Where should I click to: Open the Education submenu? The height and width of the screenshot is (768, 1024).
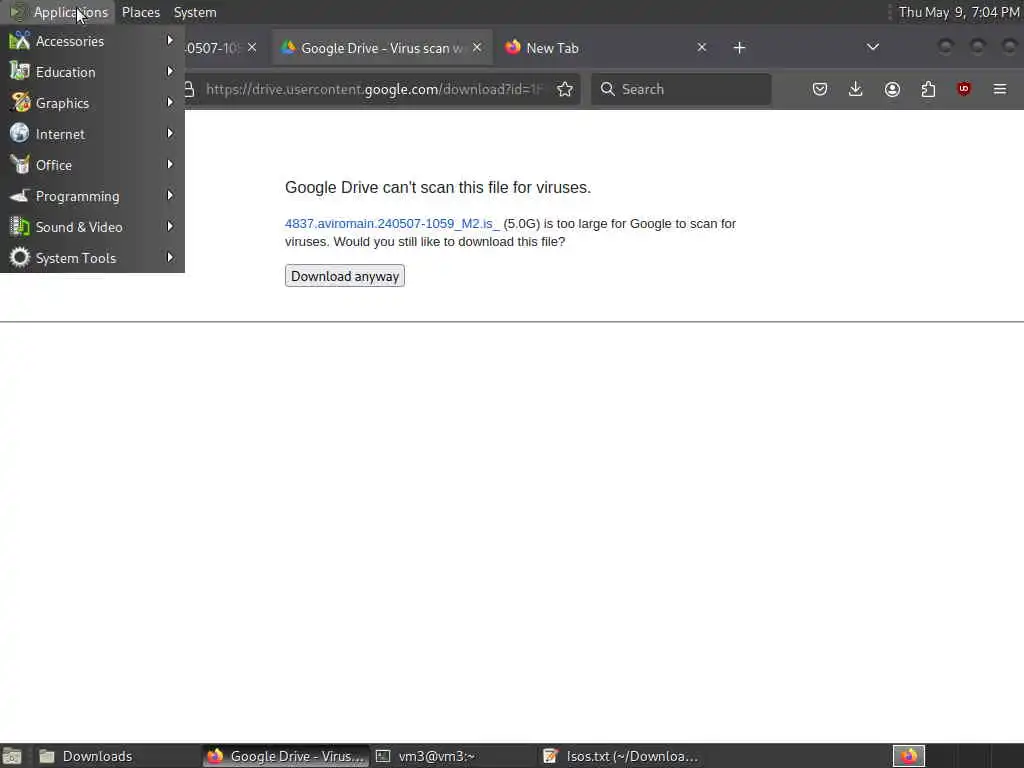pyautogui.click(x=92, y=72)
